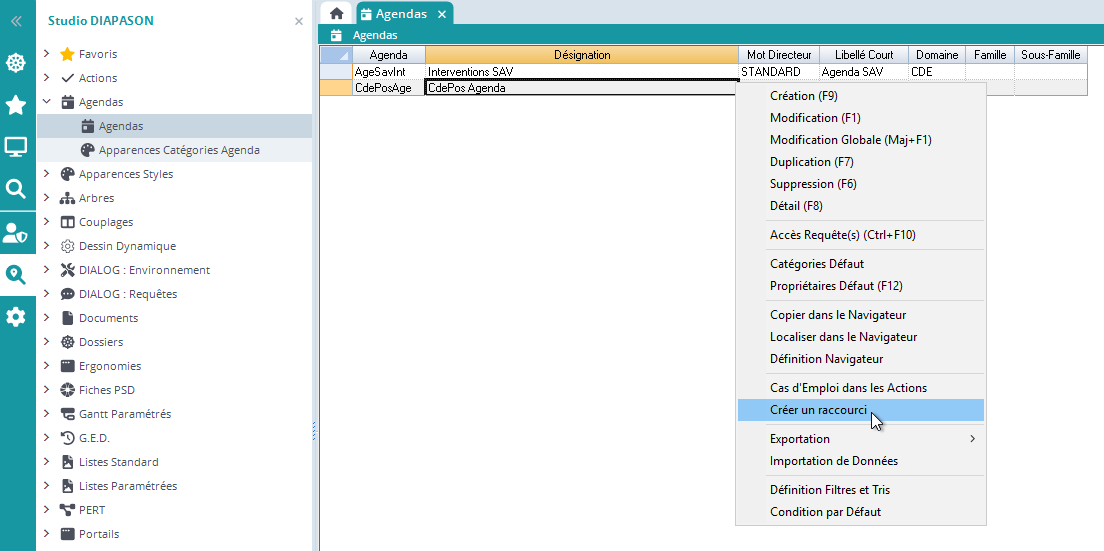Screen dimensions: 1104x551
Task: Click the monitor icon in left sidebar
Action: [x=16, y=147]
